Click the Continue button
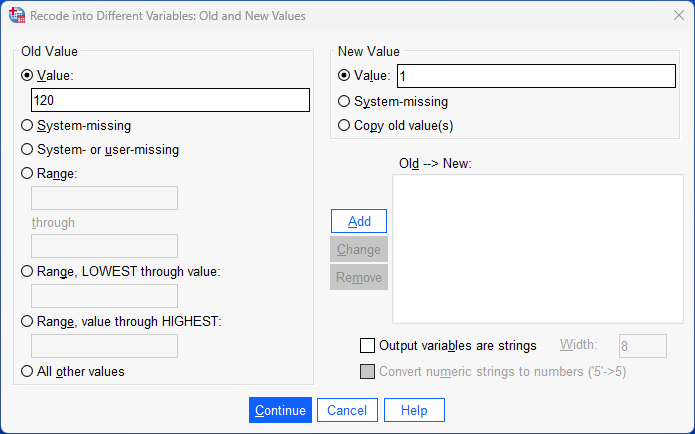The width and height of the screenshot is (695, 434). (x=280, y=410)
